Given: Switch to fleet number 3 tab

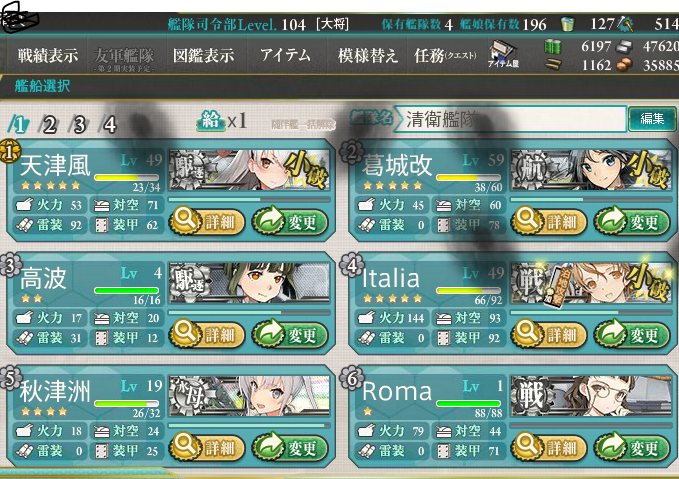Looking at the screenshot, I should pyautogui.click(x=79, y=125).
